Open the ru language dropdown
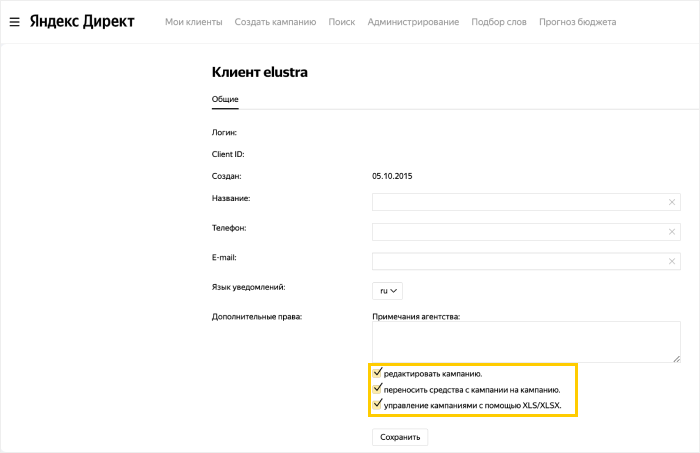The height and width of the screenshot is (453, 700). 387,291
